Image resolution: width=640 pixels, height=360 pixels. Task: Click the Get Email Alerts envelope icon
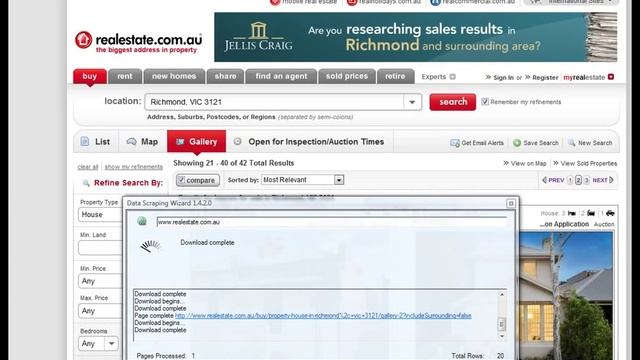(455, 143)
